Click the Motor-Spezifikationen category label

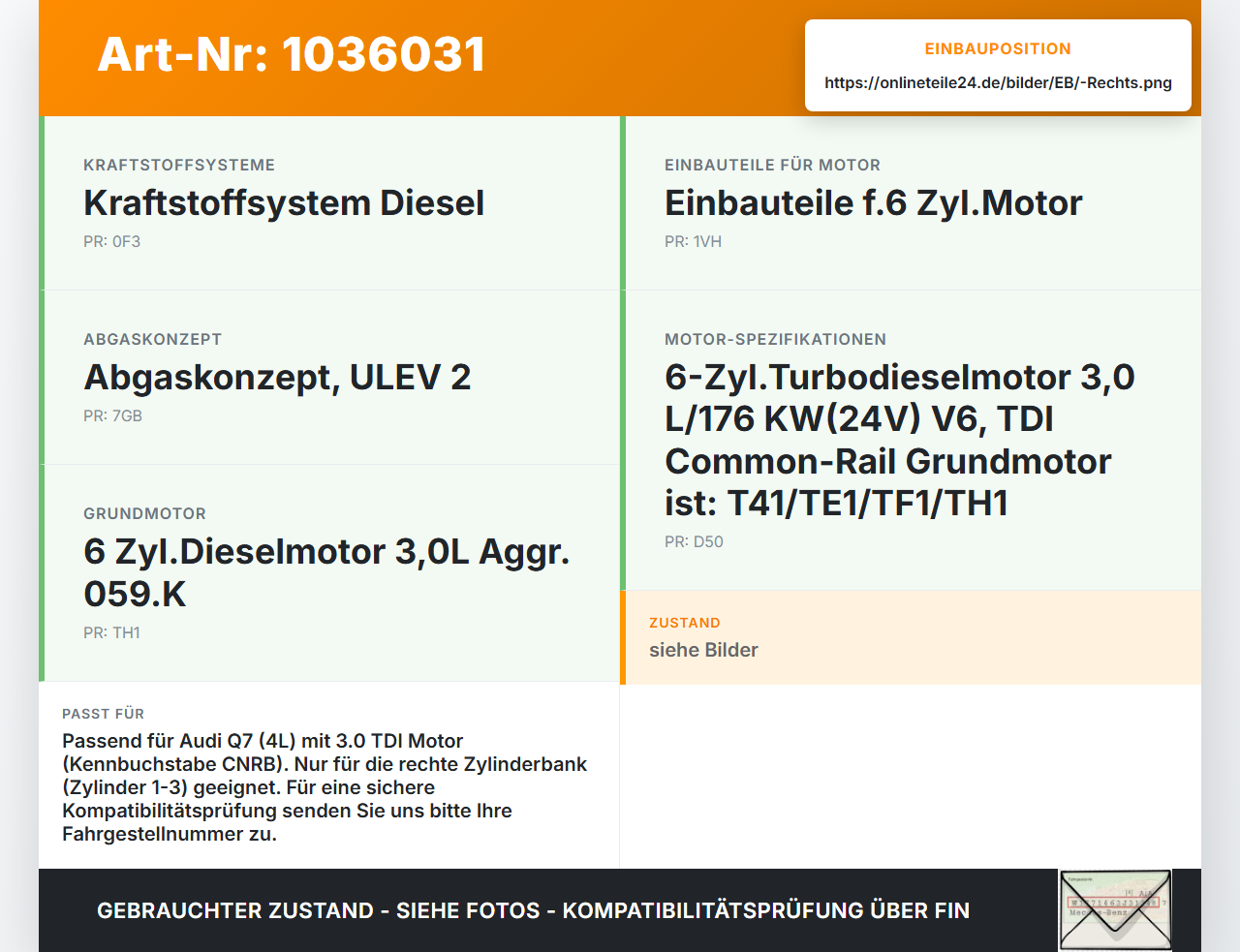point(775,339)
